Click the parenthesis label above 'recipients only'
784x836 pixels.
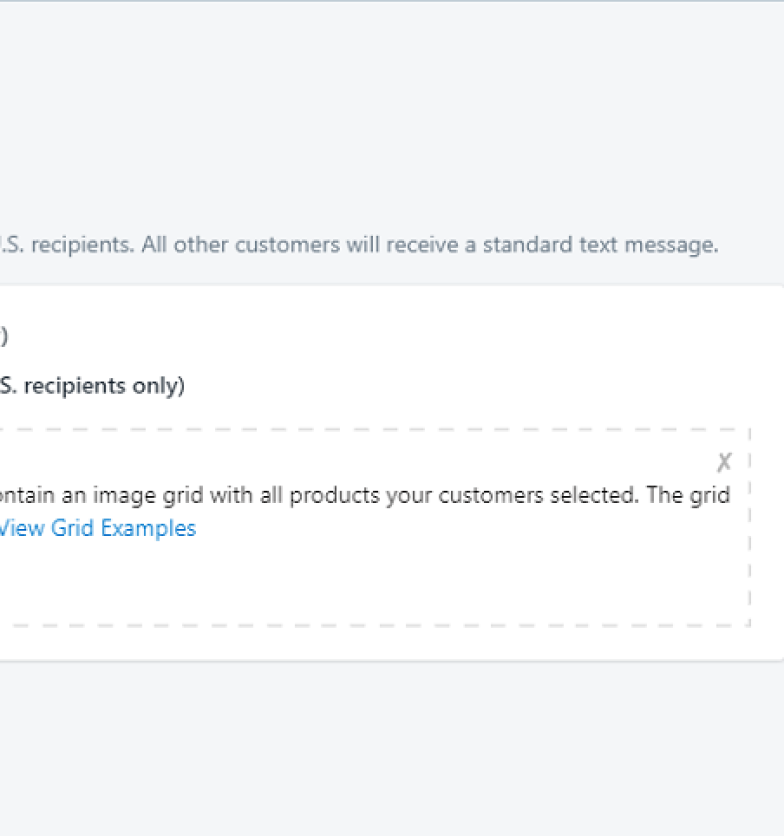tap(4, 337)
